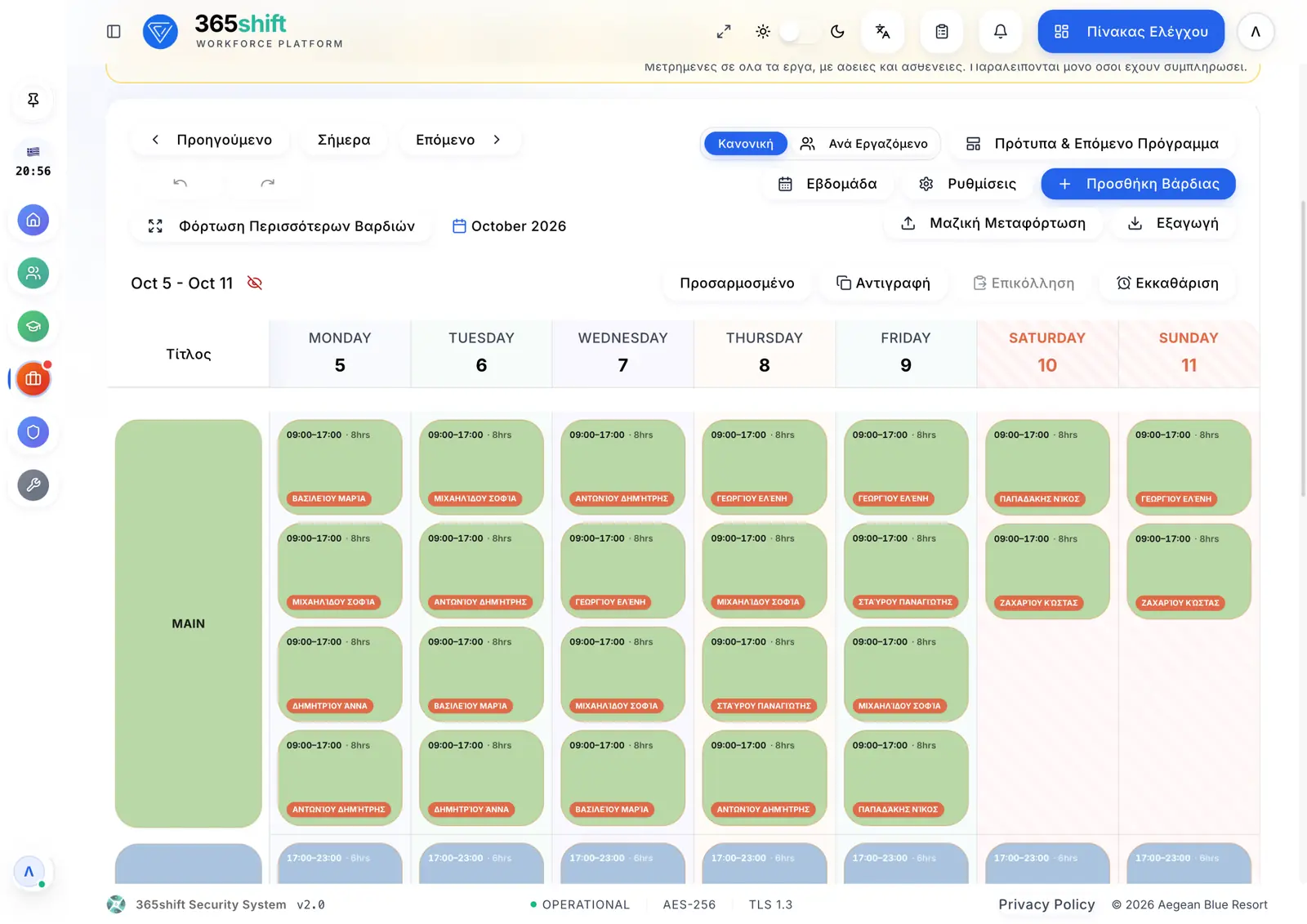Collapse the sidebar panel icon
The image size is (1307, 924).
(x=114, y=32)
